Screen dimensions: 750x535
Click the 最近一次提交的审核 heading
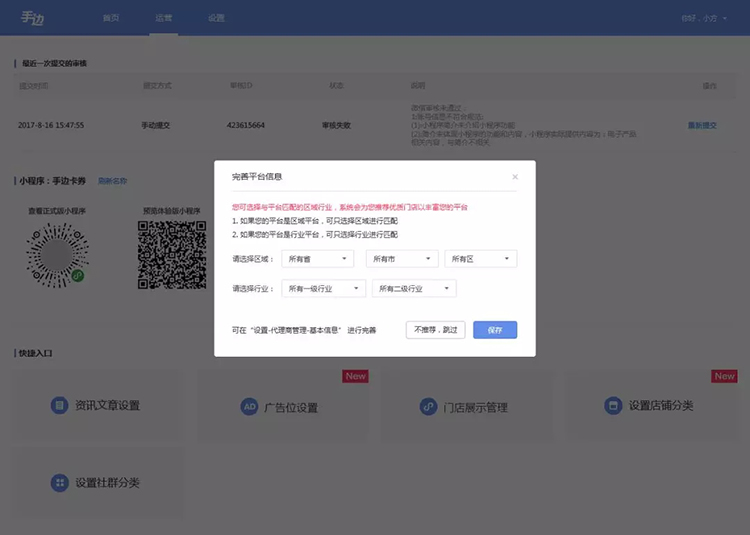[x=54, y=63]
